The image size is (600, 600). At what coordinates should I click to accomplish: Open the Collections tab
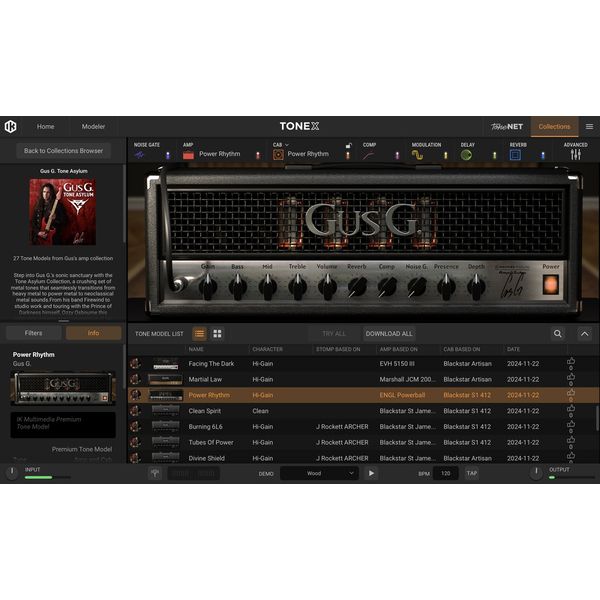pyautogui.click(x=554, y=127)
